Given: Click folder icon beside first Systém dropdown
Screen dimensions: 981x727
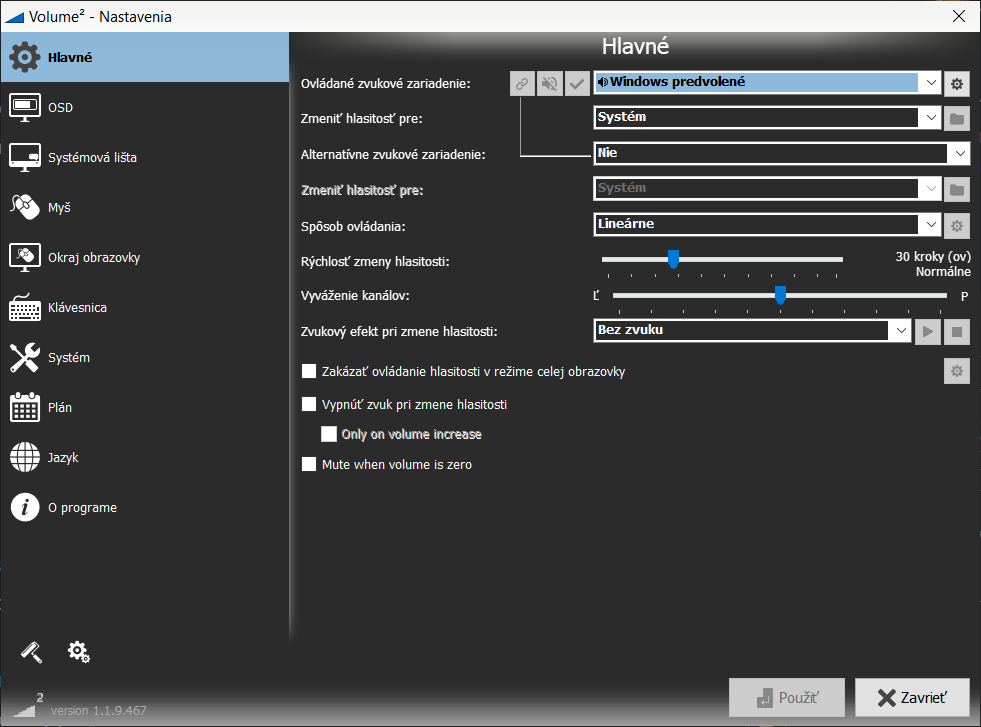Looking at the screenshot, I should point(957,119).
